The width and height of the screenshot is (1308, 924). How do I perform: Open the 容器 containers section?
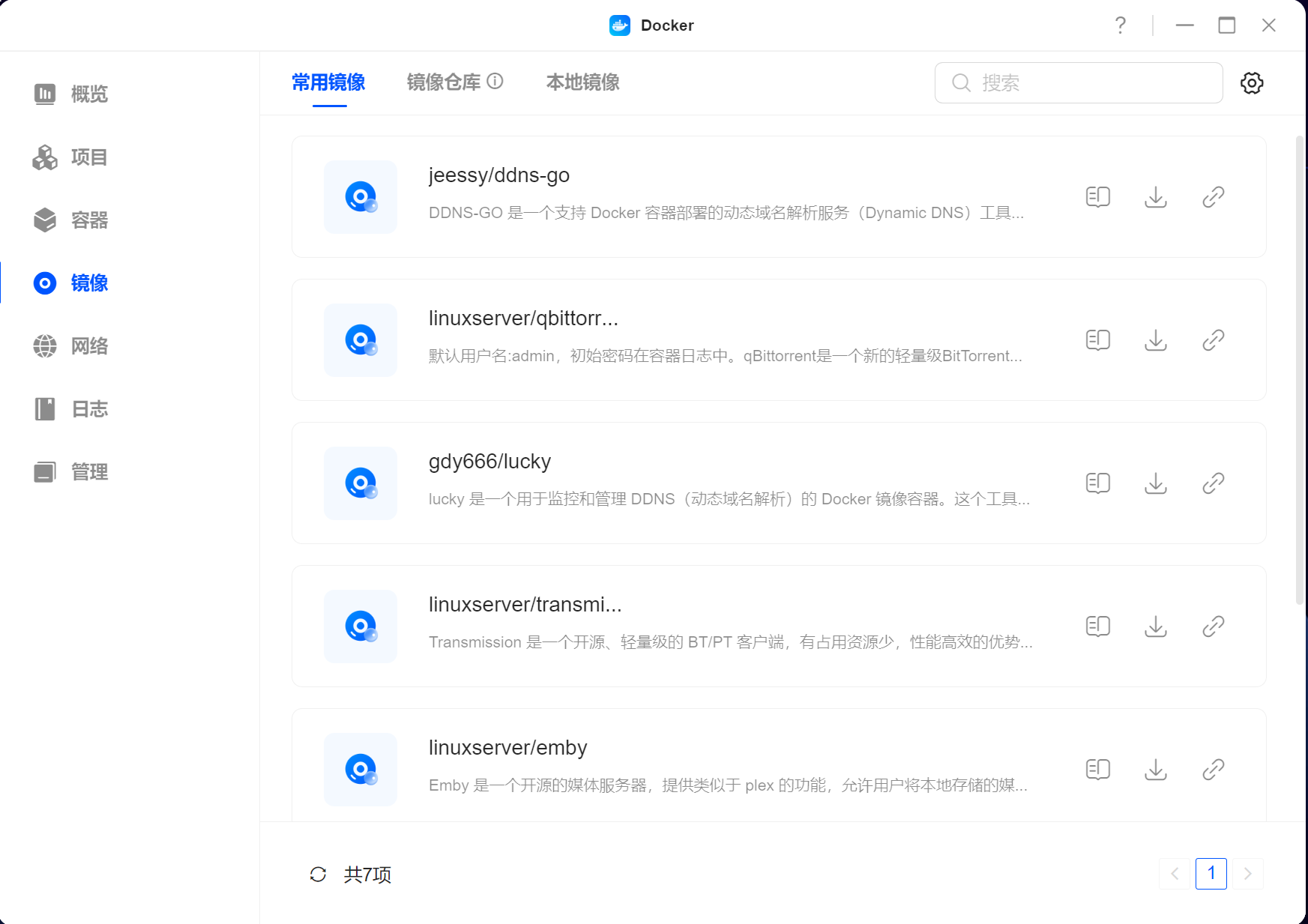71,220
